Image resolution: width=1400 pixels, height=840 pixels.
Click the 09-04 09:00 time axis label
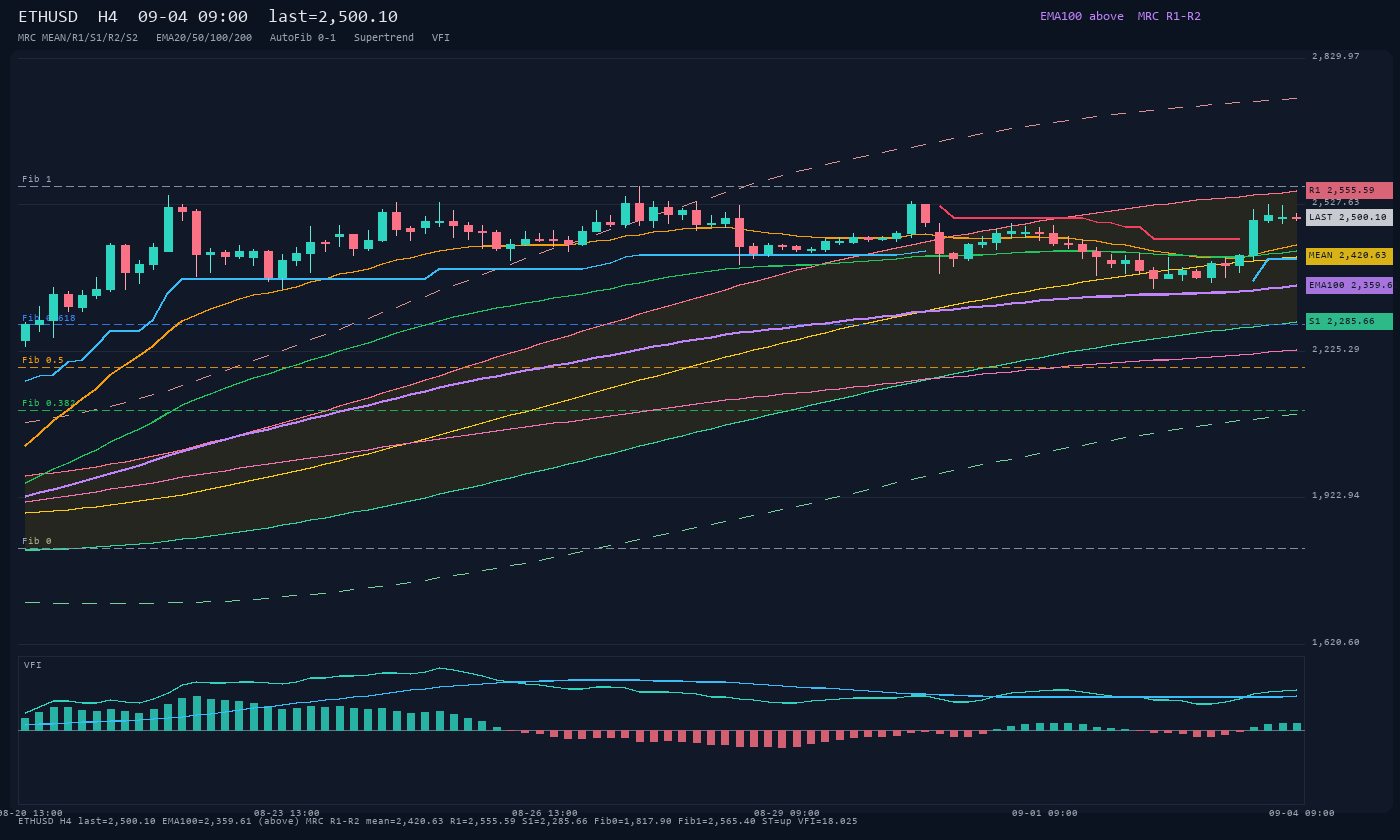pos(1302,813)
